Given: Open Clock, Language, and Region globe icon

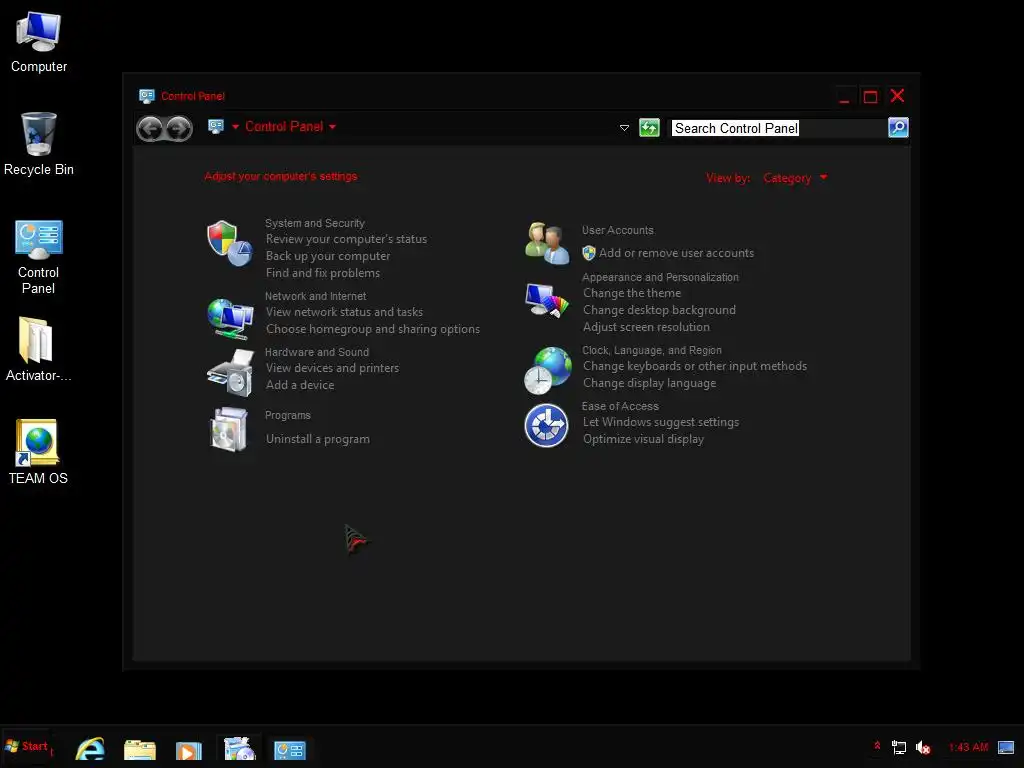Looking at the screenshot, I should point(547,370).
